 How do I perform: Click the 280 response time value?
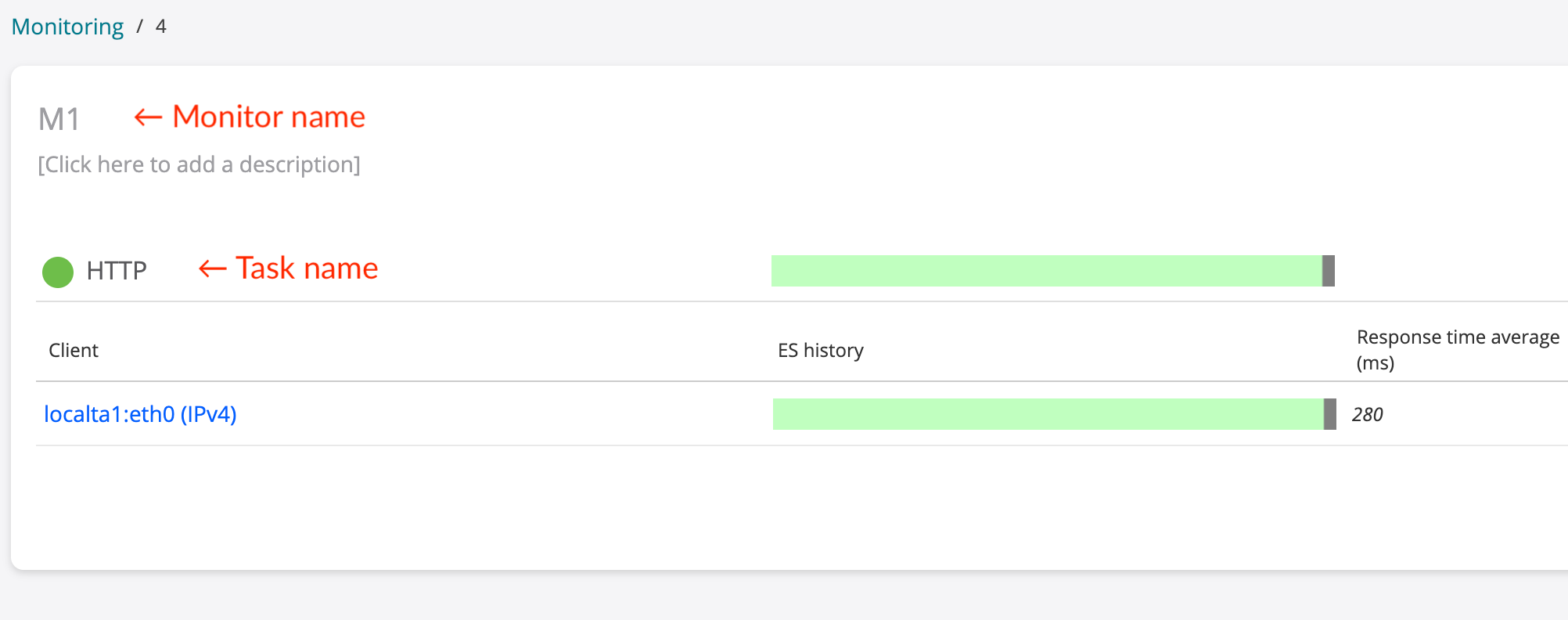click(1367, 415)
